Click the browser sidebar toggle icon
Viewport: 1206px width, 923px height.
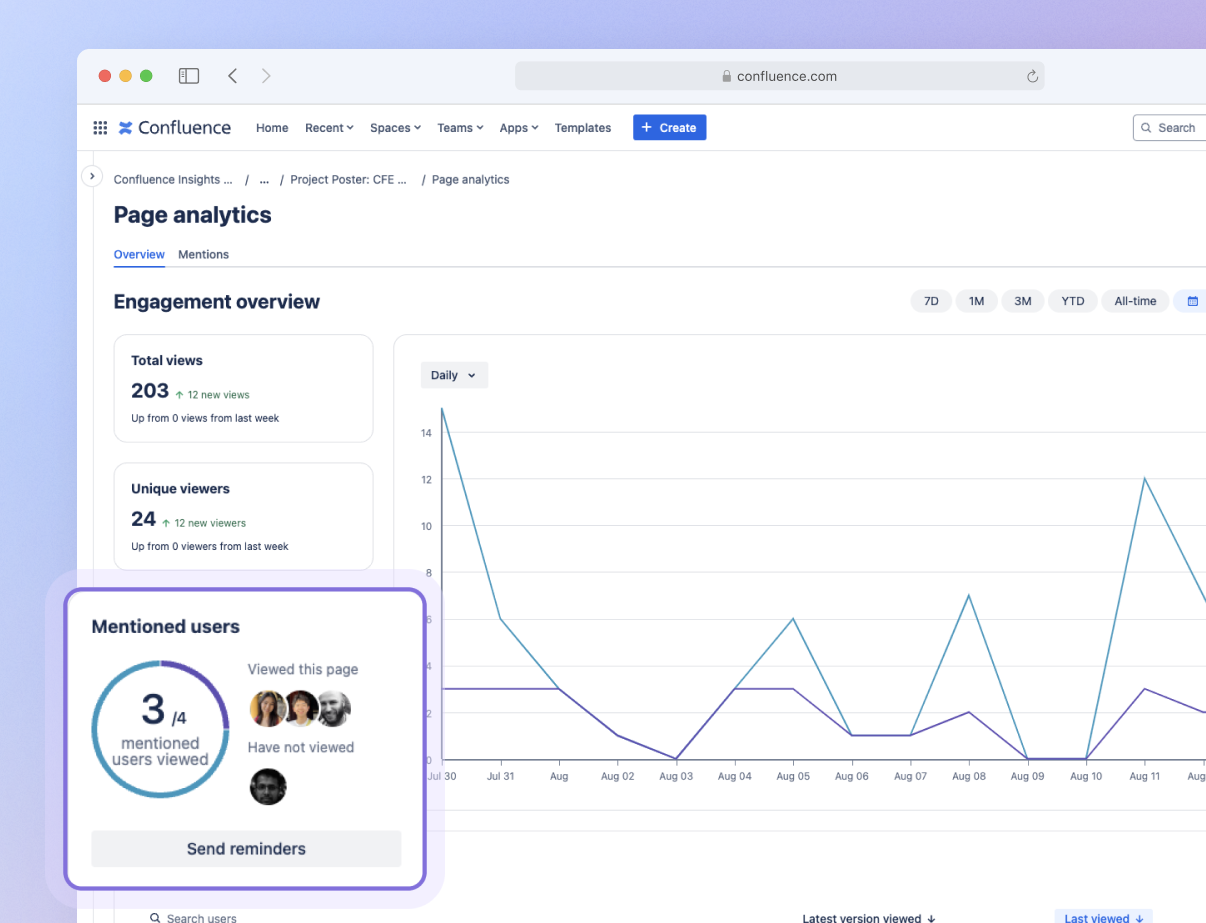[x=189, y=75]
